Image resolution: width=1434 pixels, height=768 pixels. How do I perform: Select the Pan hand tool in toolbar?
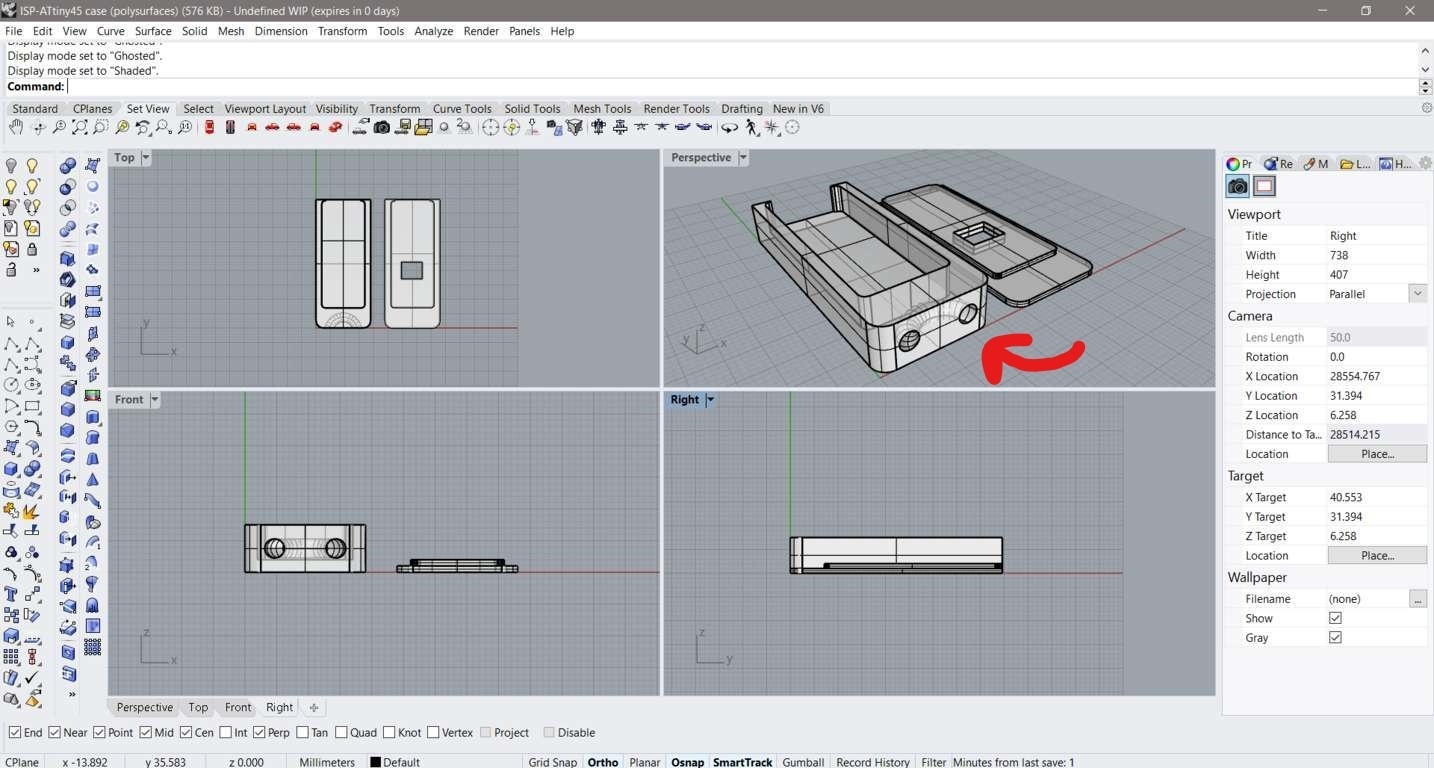pos(16,128)
